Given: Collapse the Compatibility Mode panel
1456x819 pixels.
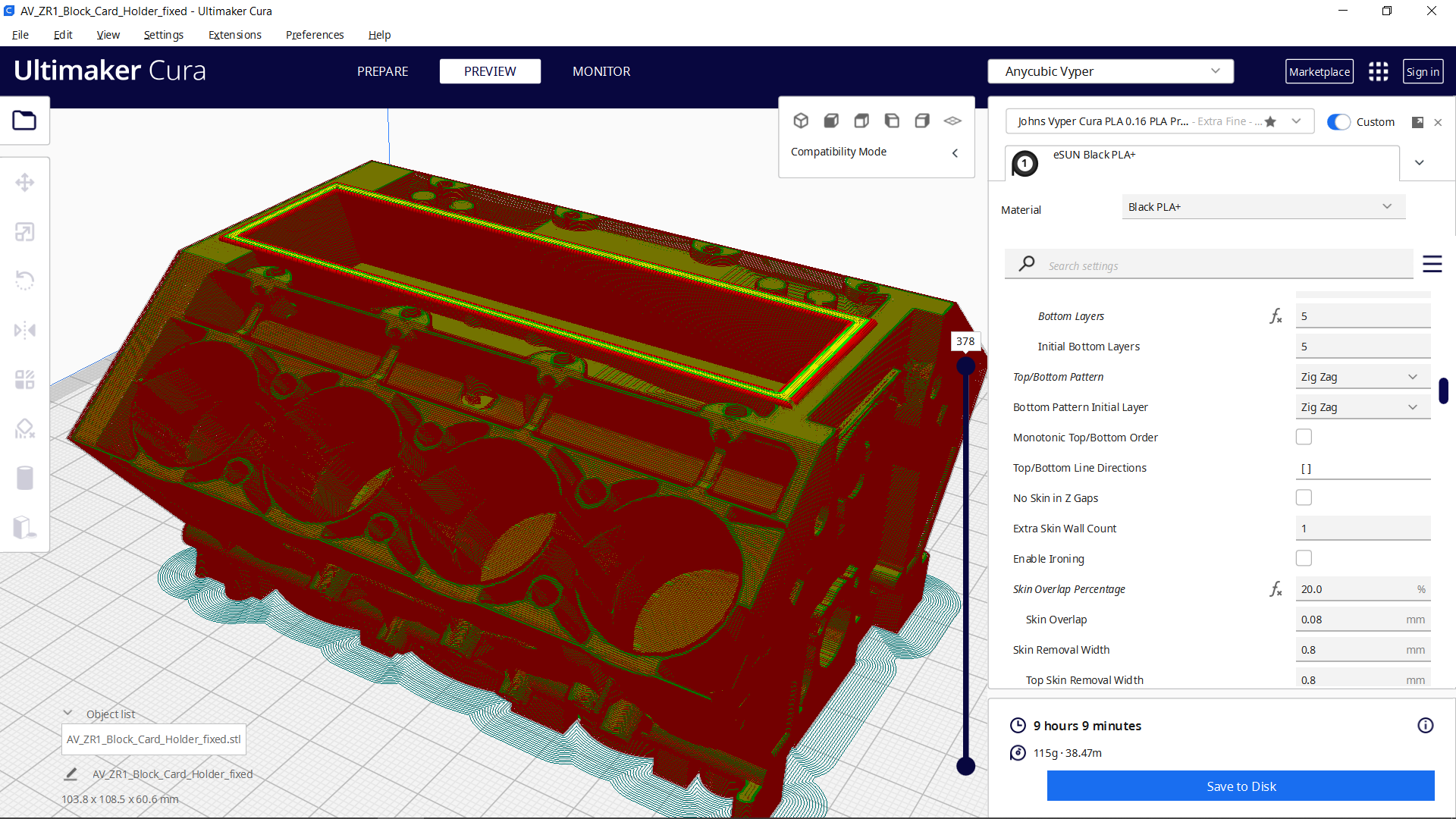Looking at the screenshot, I should pos(955,152).
